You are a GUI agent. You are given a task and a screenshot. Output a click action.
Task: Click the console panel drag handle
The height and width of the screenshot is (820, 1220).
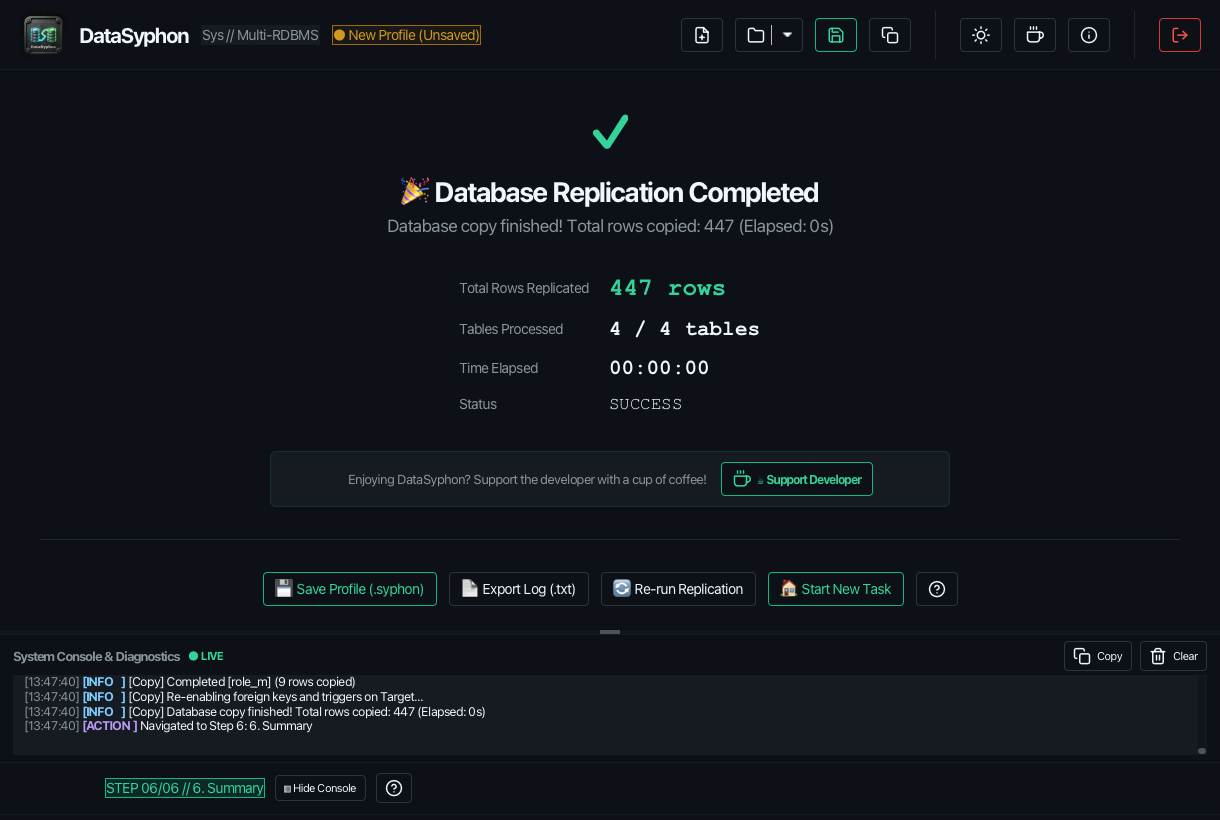coord(610,632)
